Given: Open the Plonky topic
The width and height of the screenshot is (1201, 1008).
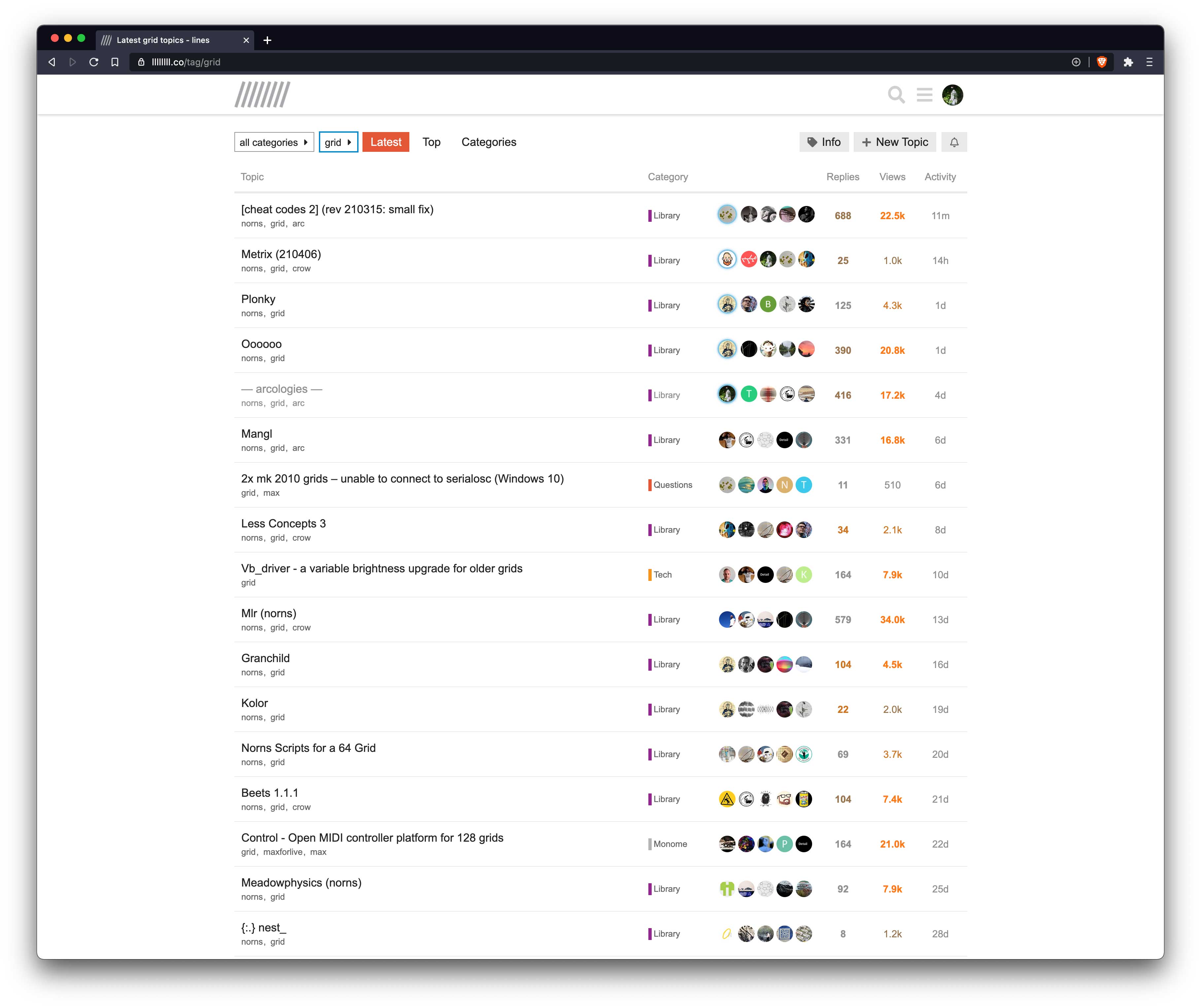Looking at the screenshot, I should click(258, 299).
